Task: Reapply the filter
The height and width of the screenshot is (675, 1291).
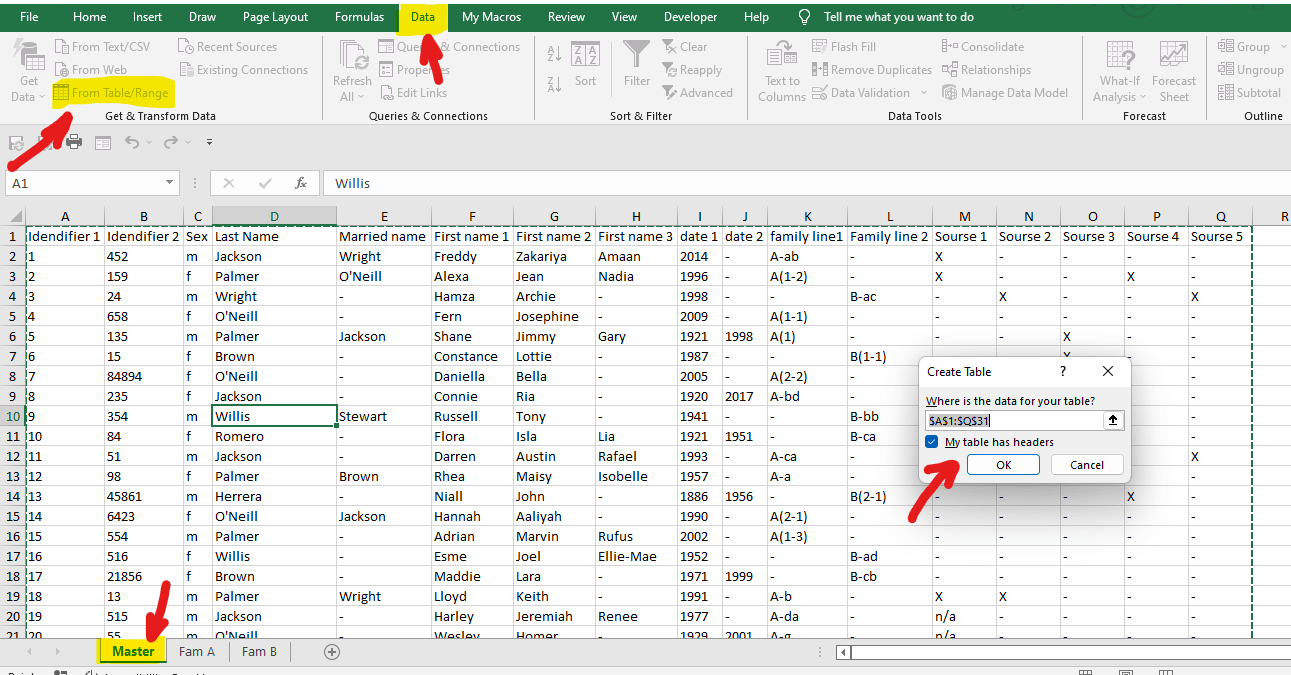Action: tap(691, 70)
